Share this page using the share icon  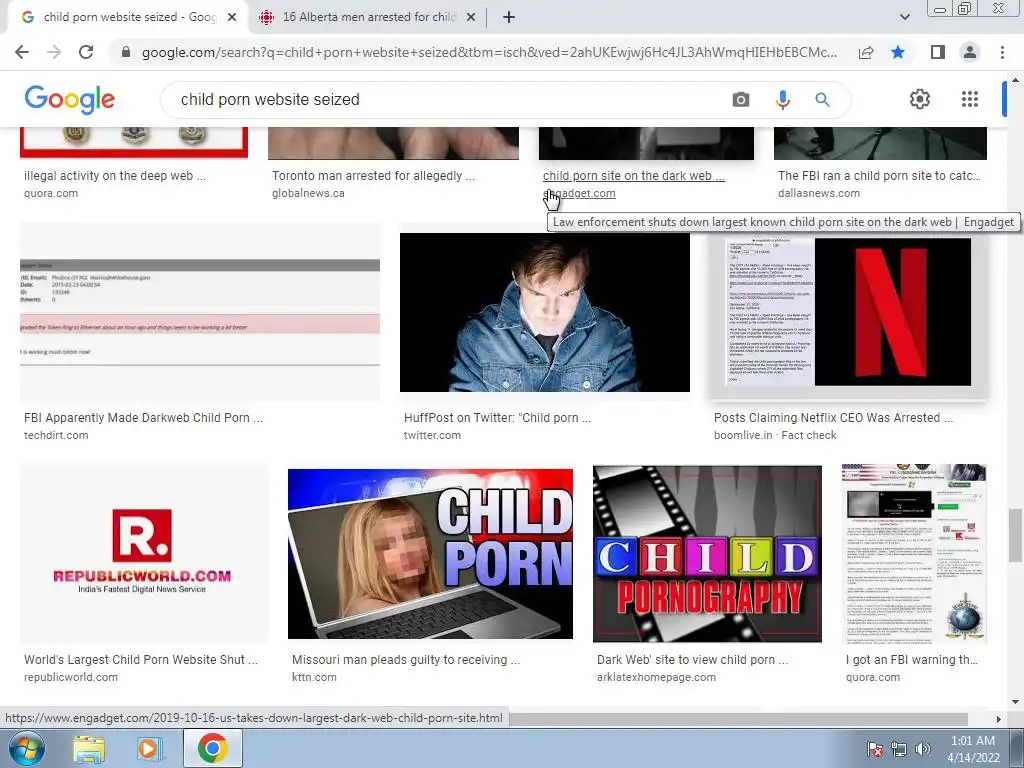coord(866,52)
